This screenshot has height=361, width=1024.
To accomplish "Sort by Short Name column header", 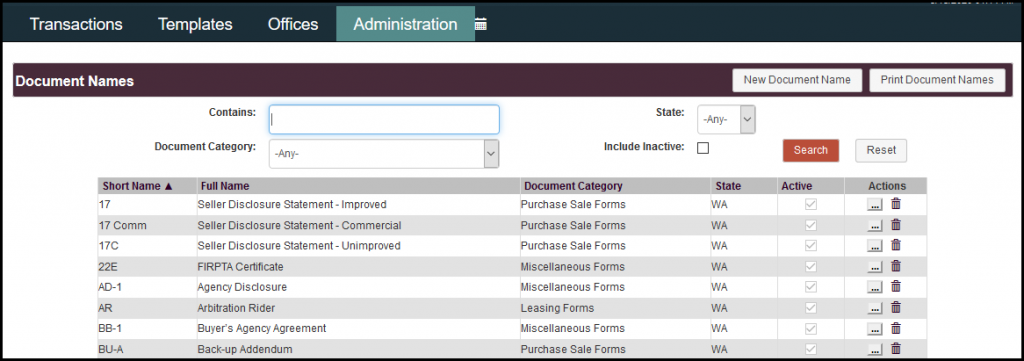I will point(138,186).
